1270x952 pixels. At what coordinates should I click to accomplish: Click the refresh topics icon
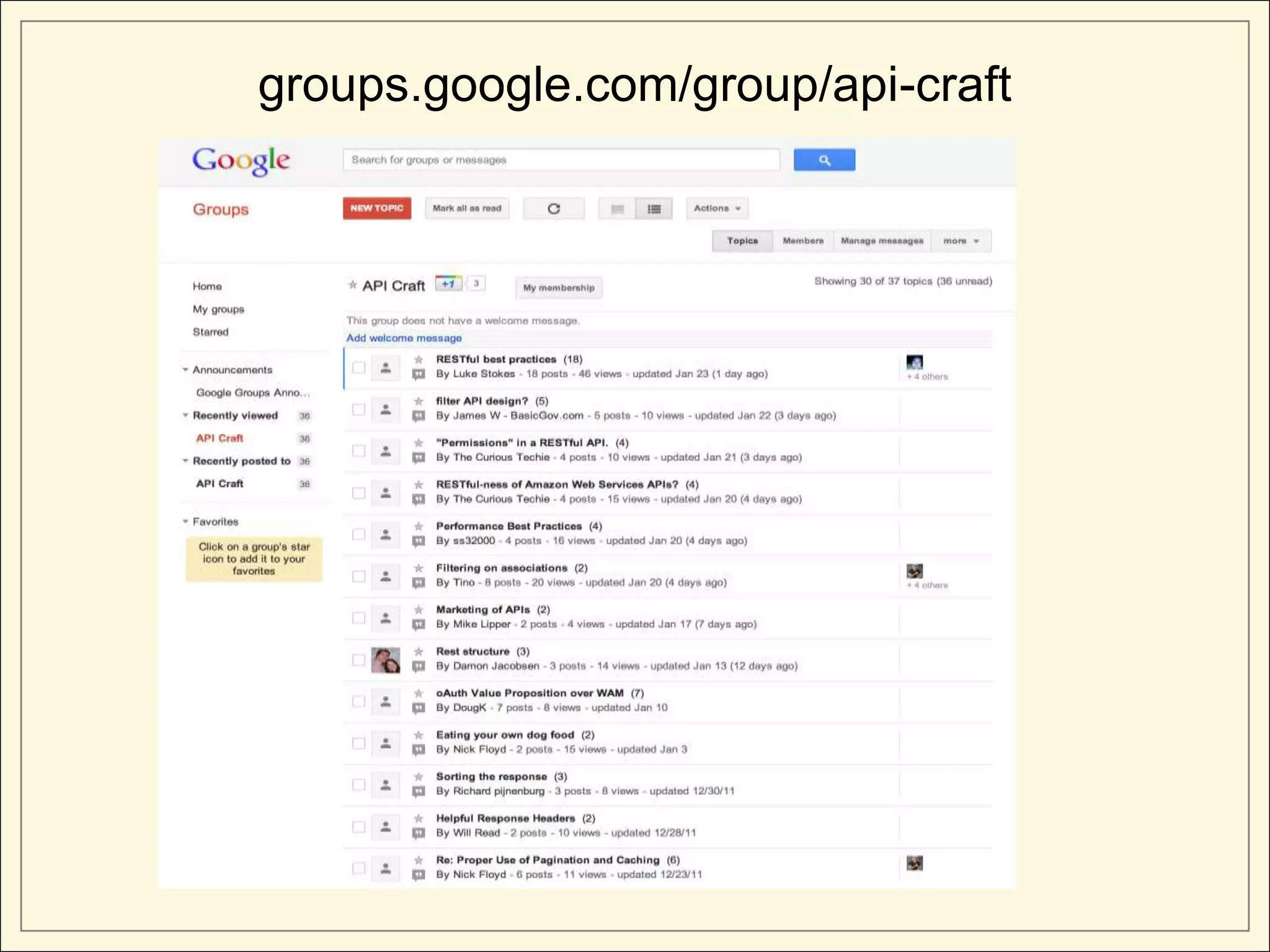(x=553, y=209)
